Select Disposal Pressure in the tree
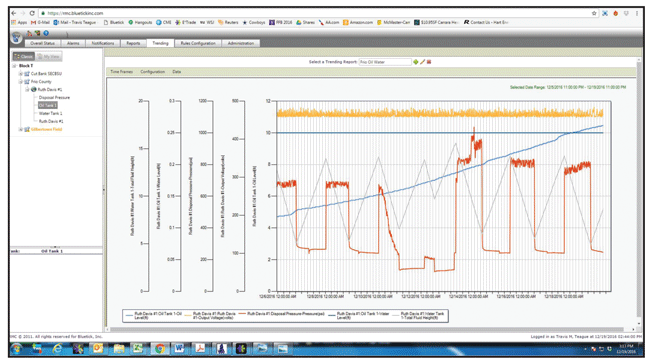Screen dimensions: 650x361 (54, 97)
